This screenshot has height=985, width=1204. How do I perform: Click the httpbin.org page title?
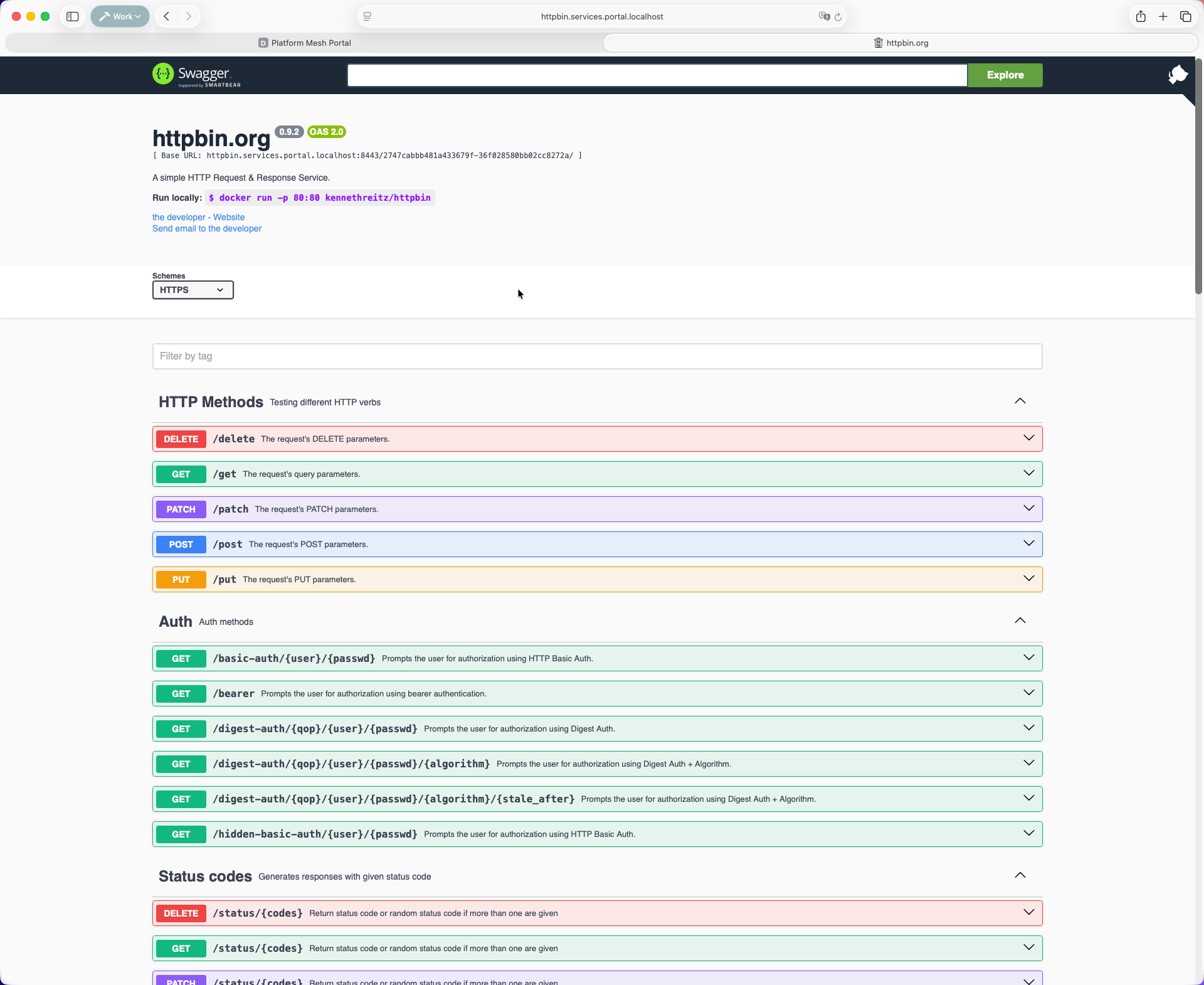211,138
